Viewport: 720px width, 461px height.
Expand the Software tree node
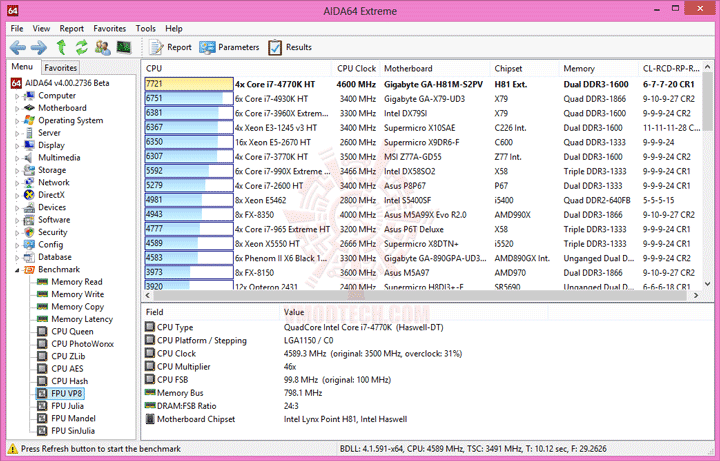[x=17, y=220]
